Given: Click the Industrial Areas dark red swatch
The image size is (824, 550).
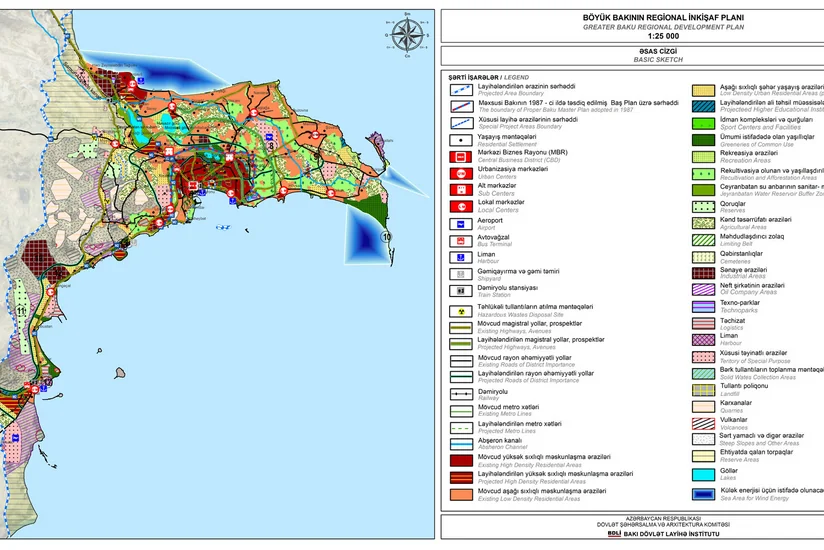Looking at the screenshot, I should pyautogui.click(x=703, y=273).
